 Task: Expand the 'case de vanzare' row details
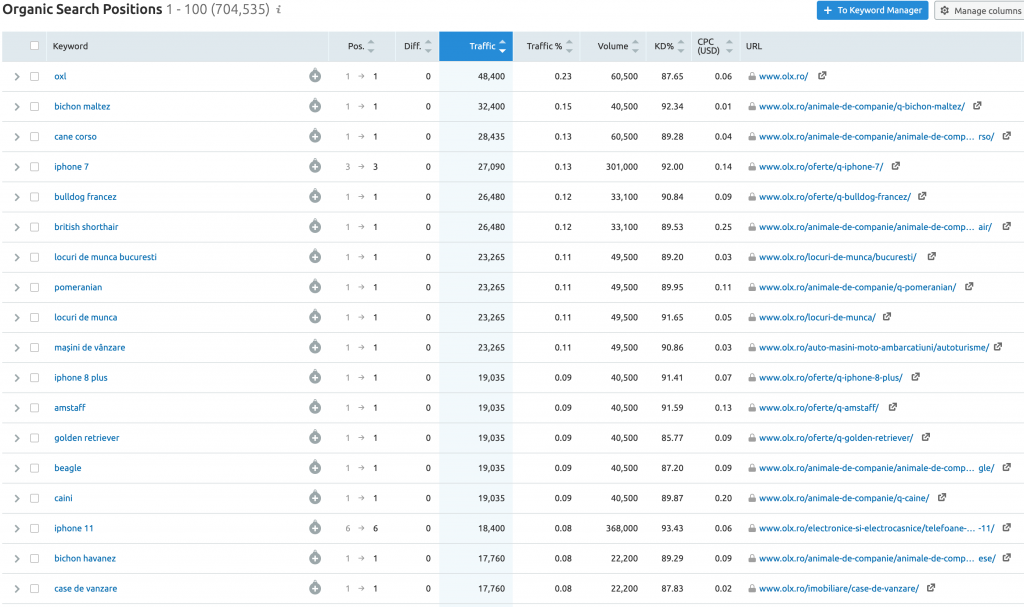(17, 589)
